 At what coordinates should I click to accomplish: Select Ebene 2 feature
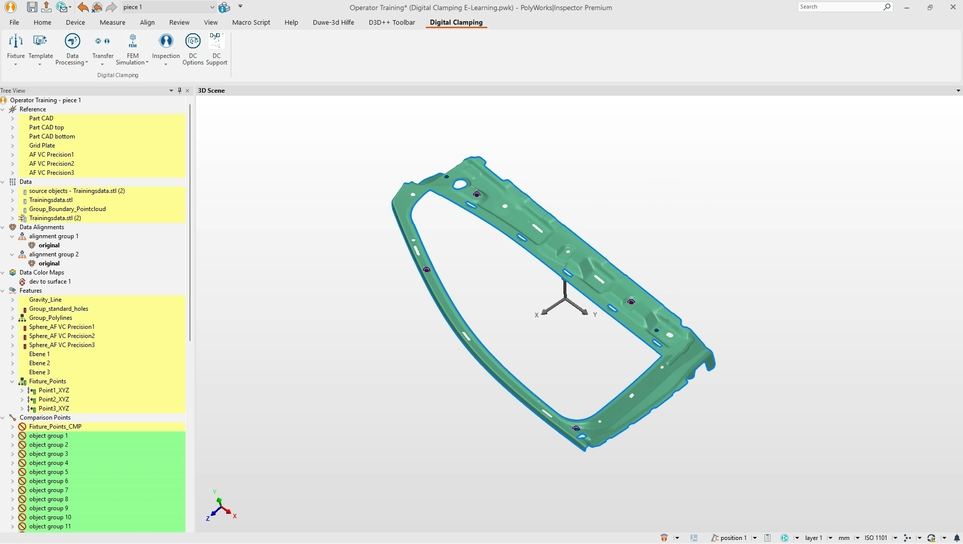click(x=39, y=363)
